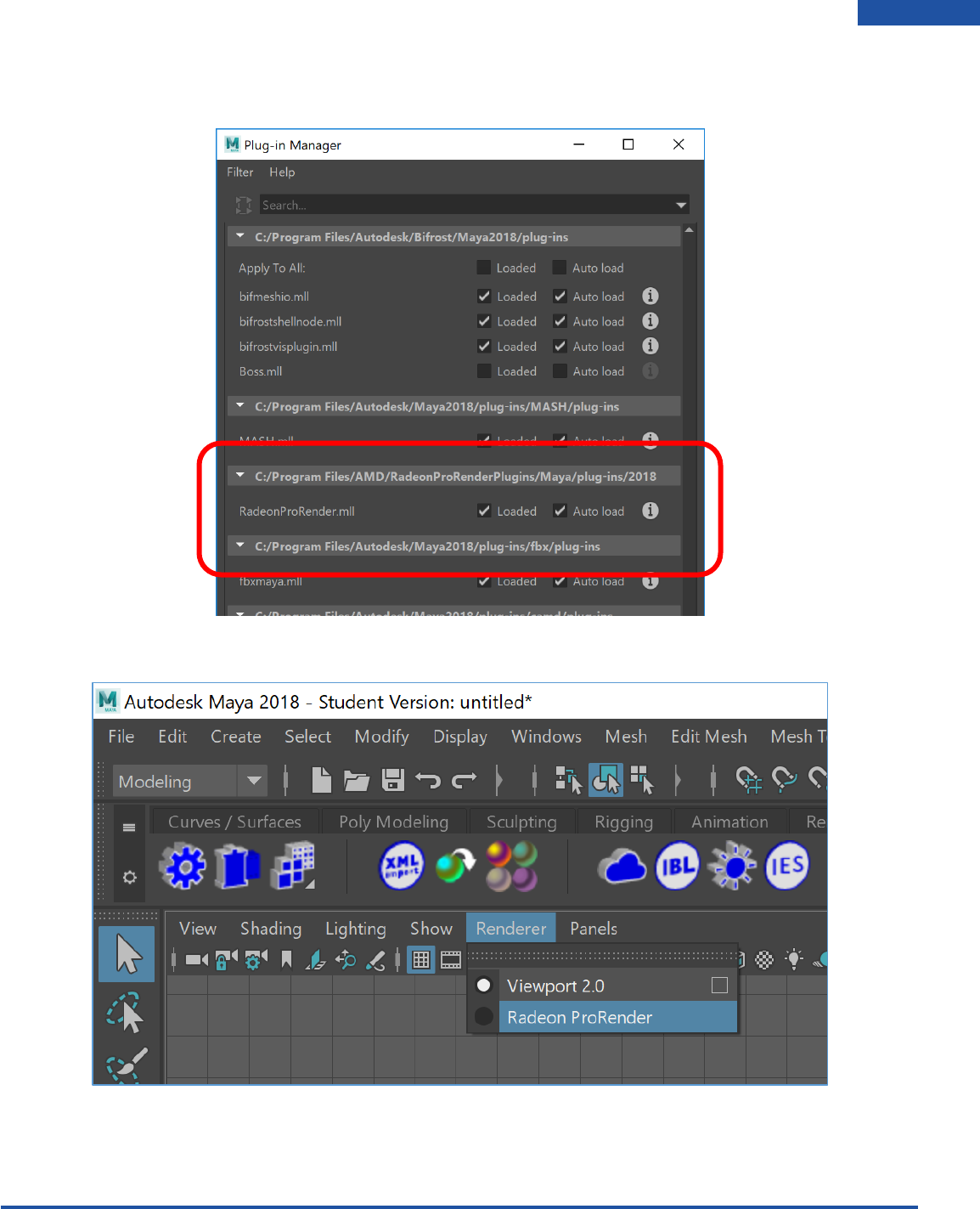980x1209 pixels.
Task: Click the Undo arrow icon
Action: (428, 780)
